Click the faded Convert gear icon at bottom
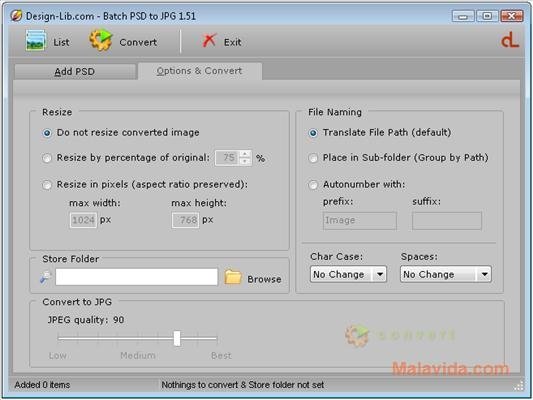The image size is (533, 400). click(x=357, y=335)
